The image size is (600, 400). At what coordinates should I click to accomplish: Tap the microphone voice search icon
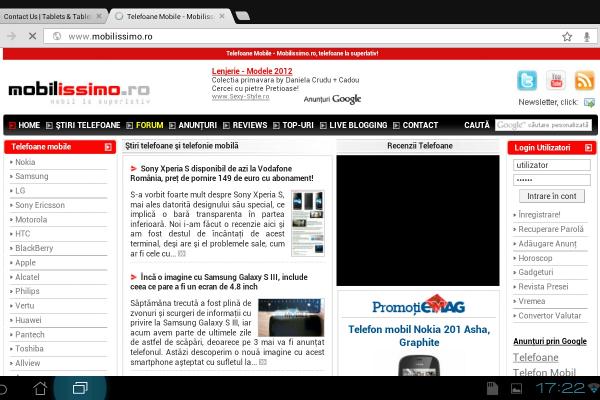587,37
